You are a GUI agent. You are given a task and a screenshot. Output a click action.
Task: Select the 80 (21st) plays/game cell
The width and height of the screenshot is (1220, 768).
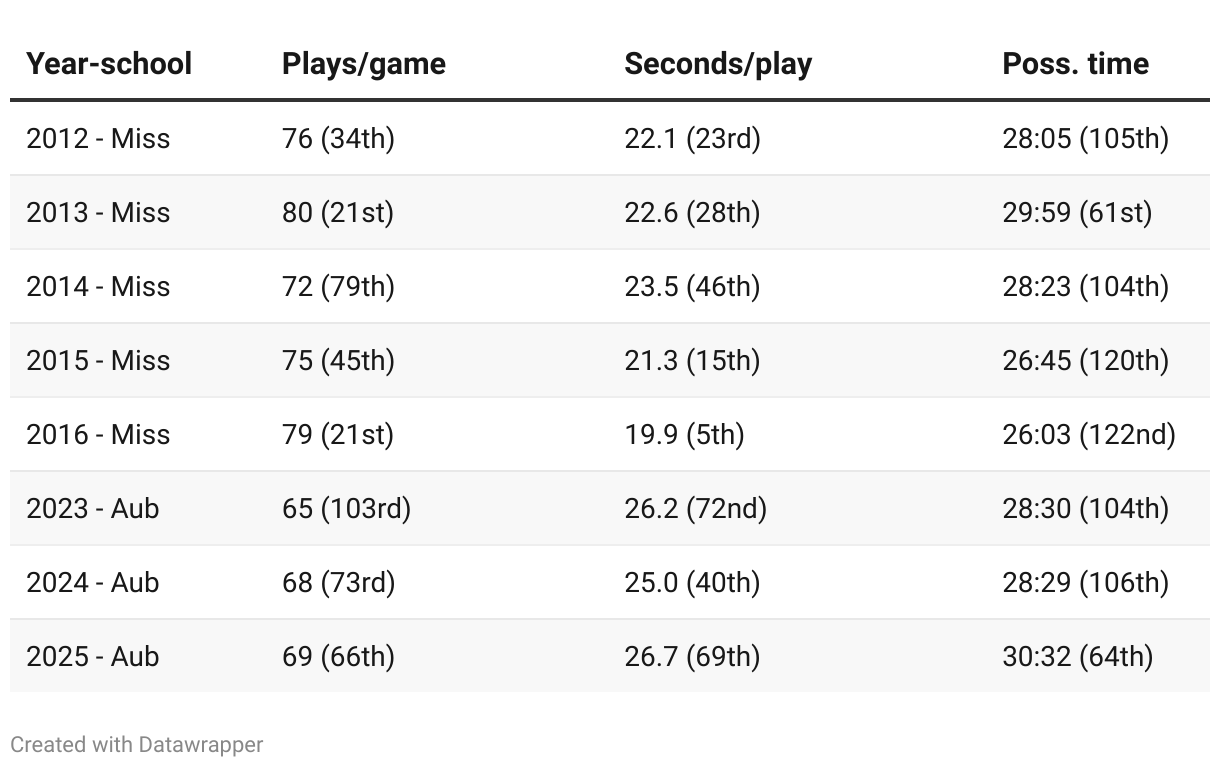click(338, 213)
